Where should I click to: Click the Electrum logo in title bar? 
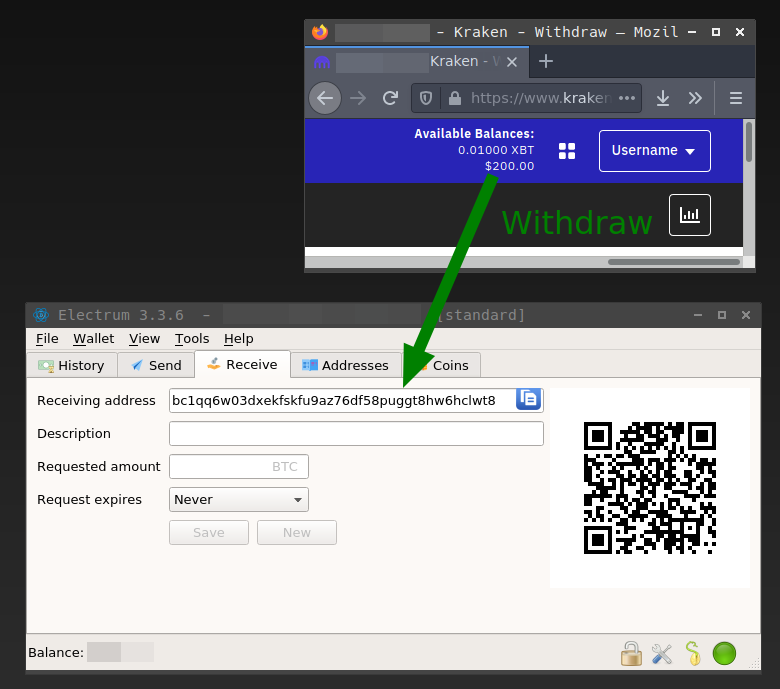[x=41, y=315]
